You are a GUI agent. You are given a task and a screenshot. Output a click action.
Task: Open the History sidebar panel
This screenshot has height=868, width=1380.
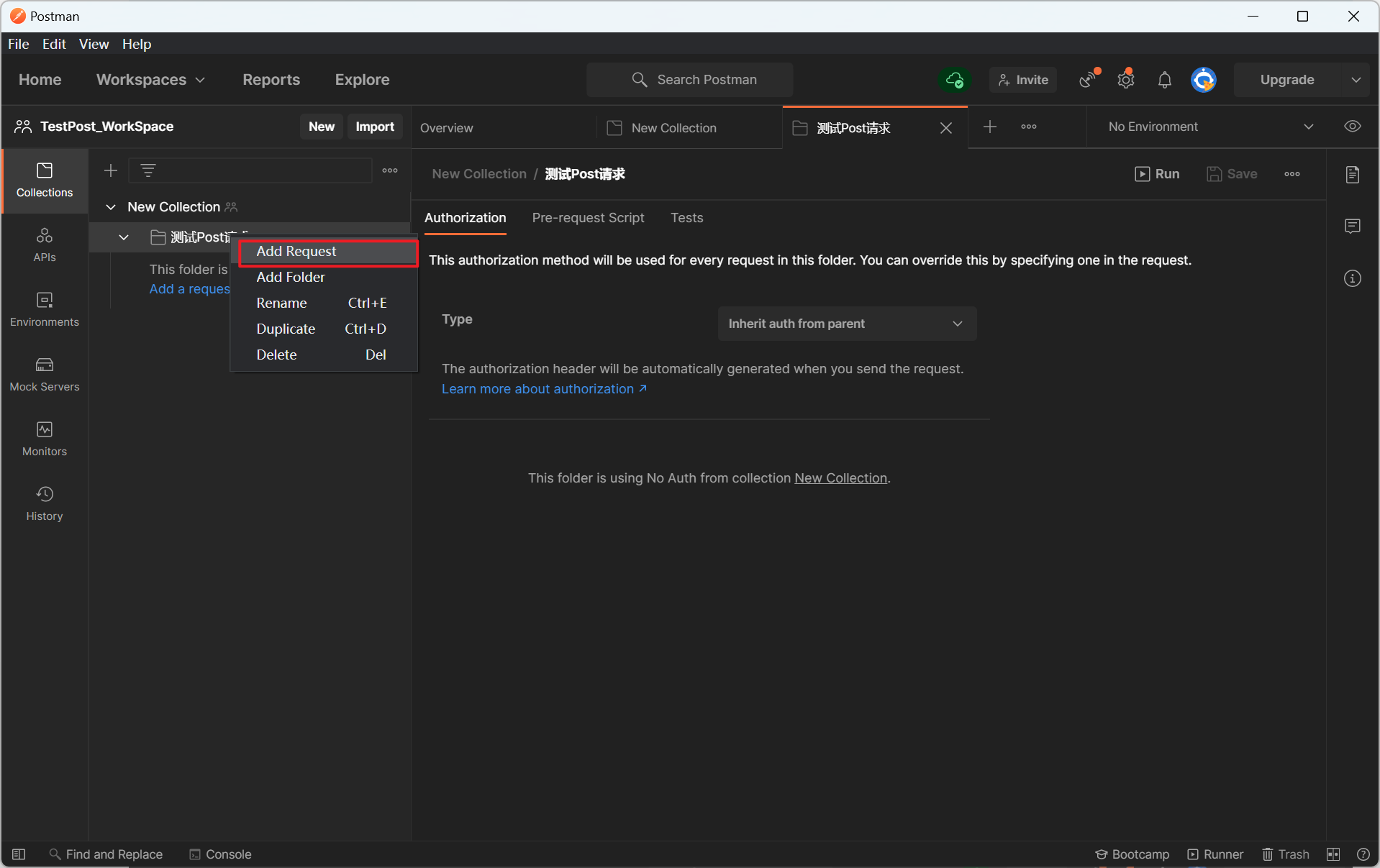(45, 504)
